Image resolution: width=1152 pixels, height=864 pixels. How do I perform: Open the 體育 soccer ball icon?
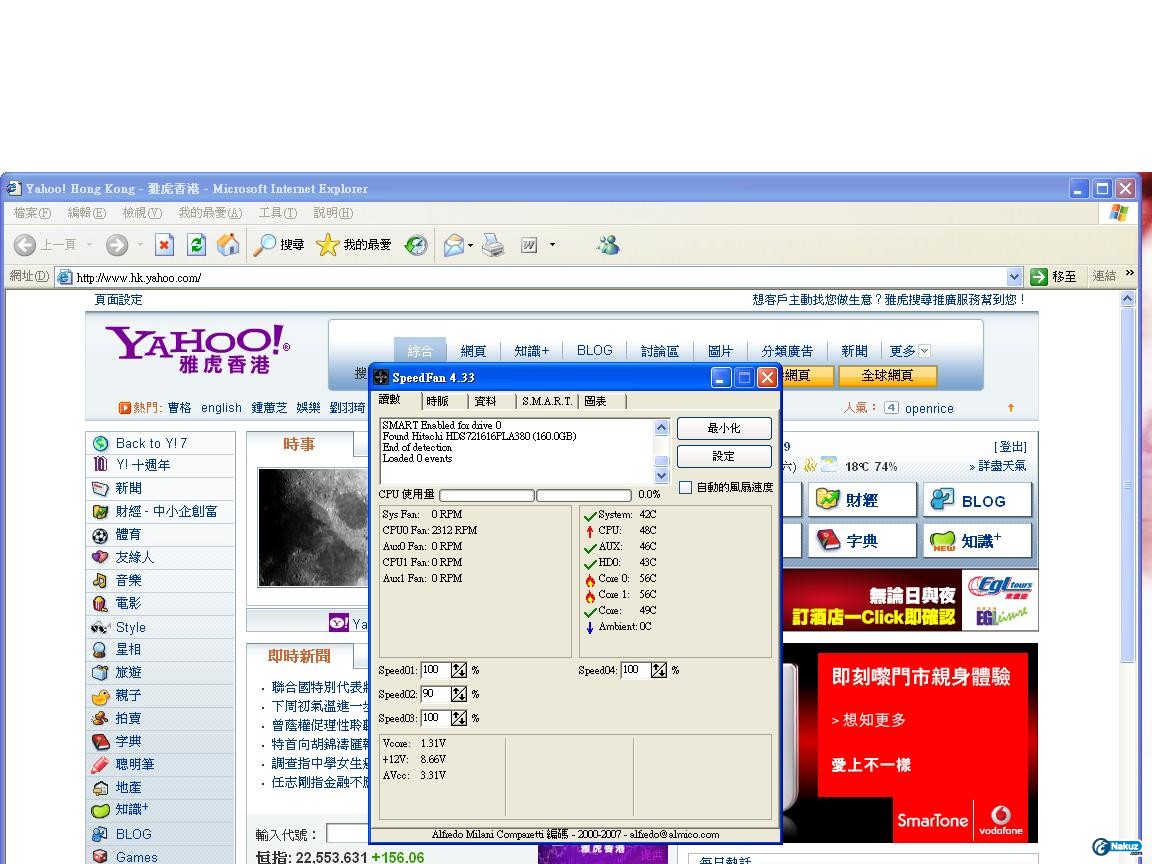pyautogui.click(x=100, y=535)
